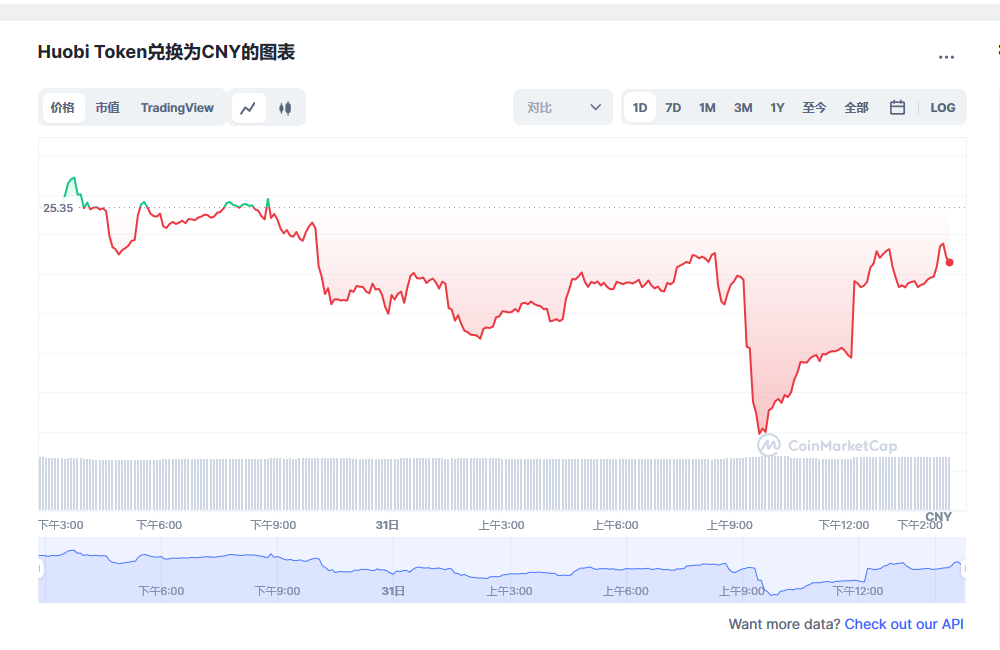Viewport: 1000px width, 650px height.
Task: Click the 上午3:00 label in range navigator
Action: point(510,591)
